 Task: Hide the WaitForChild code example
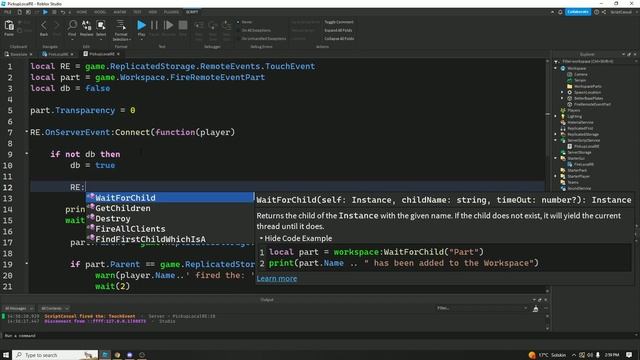click(296, 238)
